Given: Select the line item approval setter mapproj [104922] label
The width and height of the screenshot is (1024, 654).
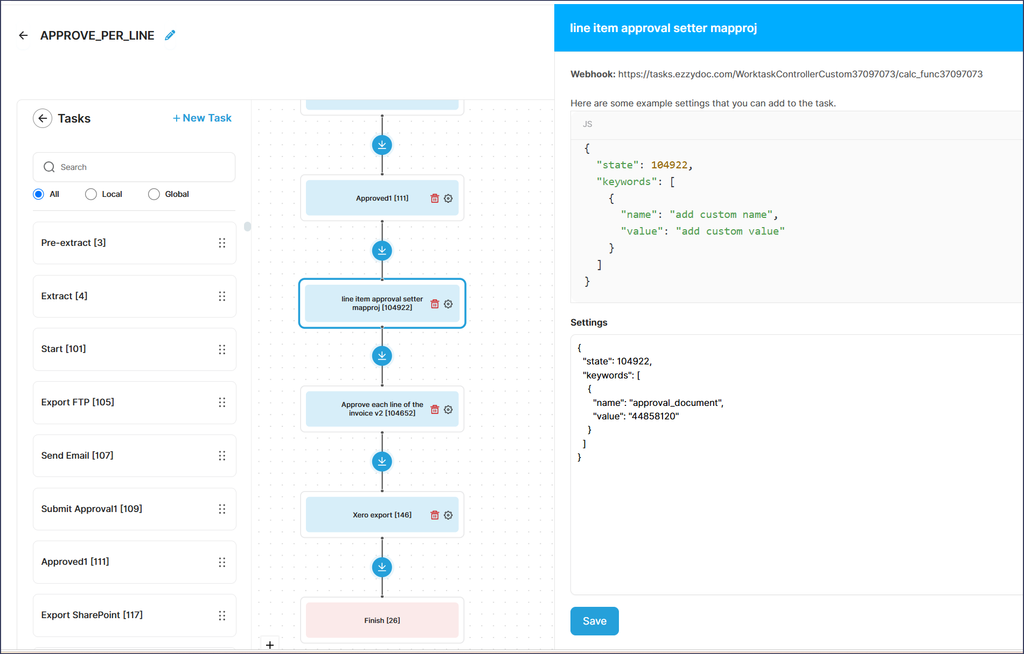Looking at the screenshot, I should pos(382,303).
